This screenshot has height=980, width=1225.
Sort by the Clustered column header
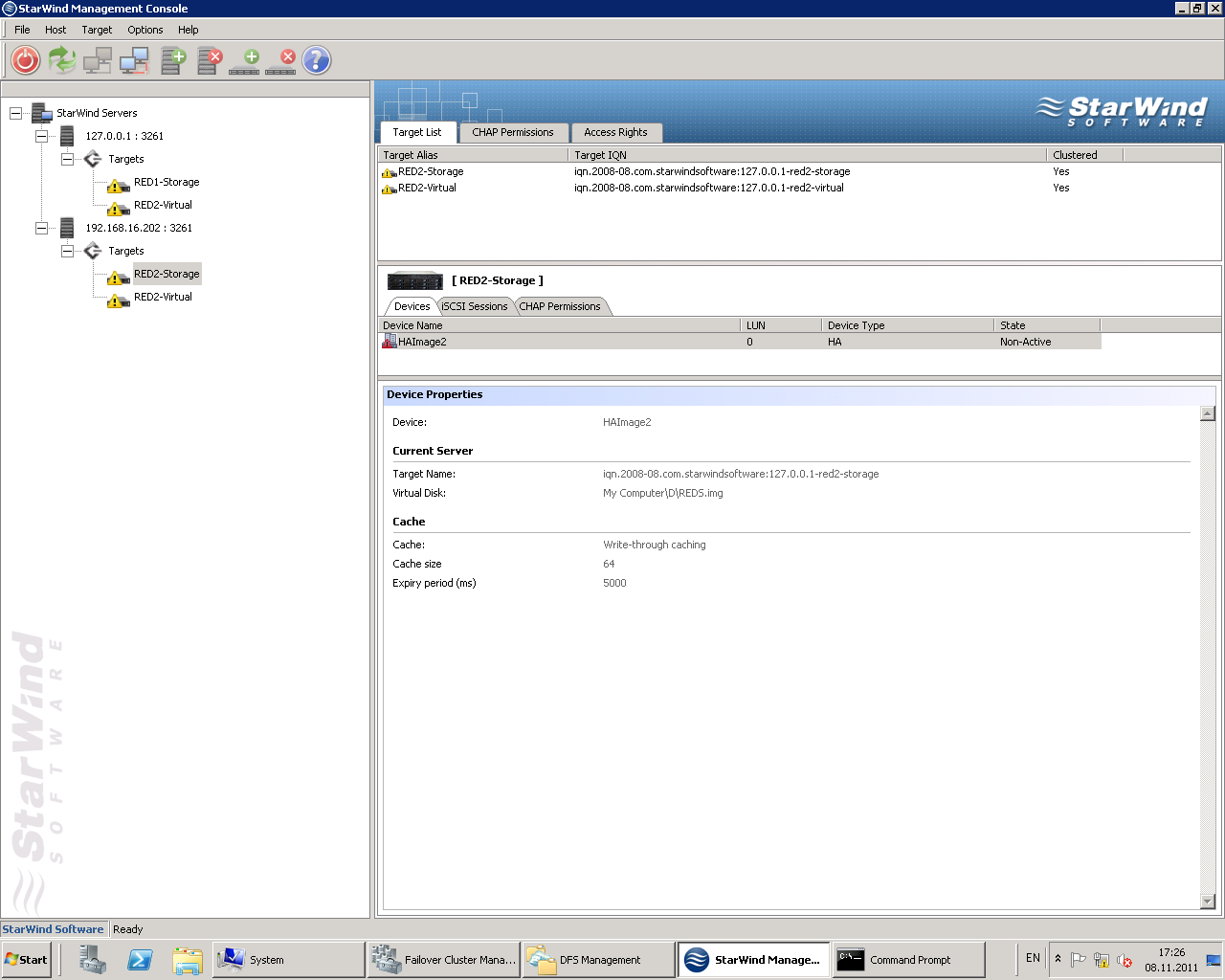tap(1084, 154)
